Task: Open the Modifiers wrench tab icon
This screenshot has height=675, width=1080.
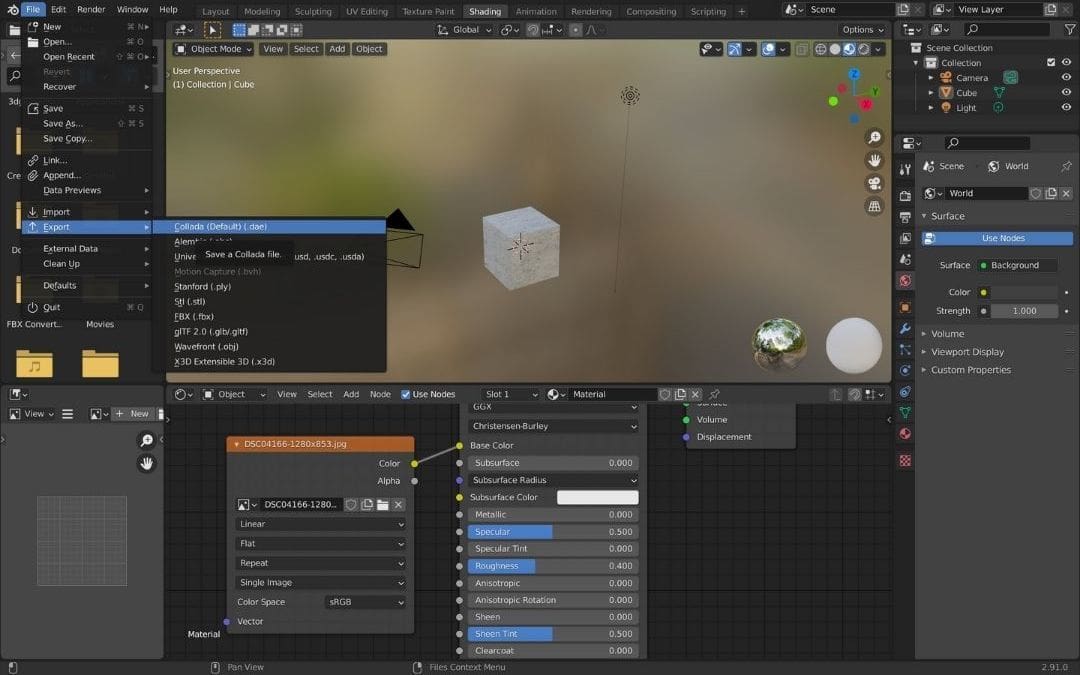Action: pyautogui.click(x=905, y=329)
